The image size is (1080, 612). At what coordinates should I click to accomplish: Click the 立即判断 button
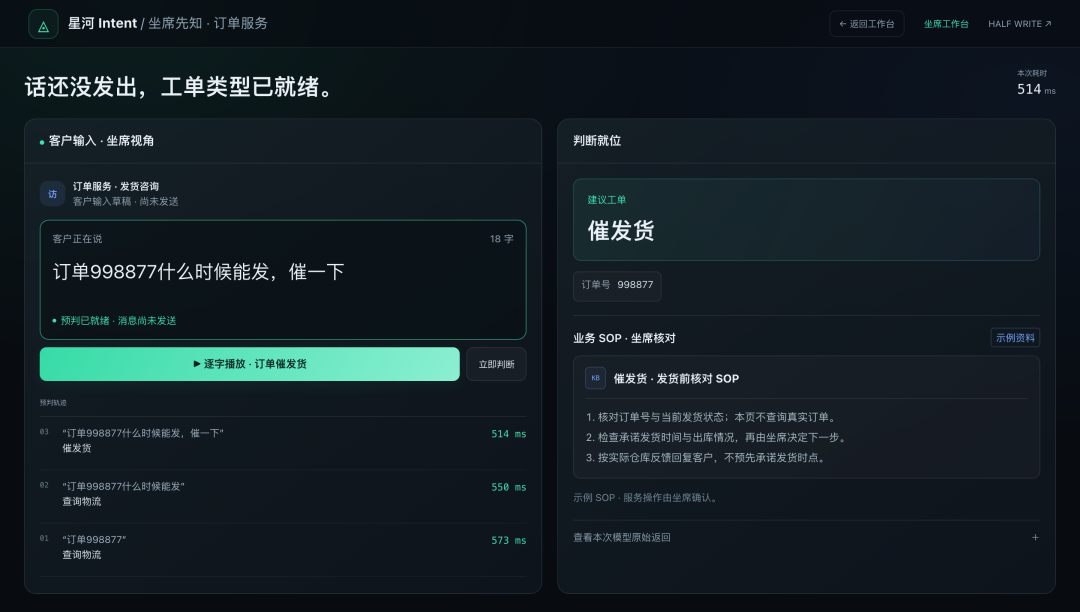tap(496, 363)
